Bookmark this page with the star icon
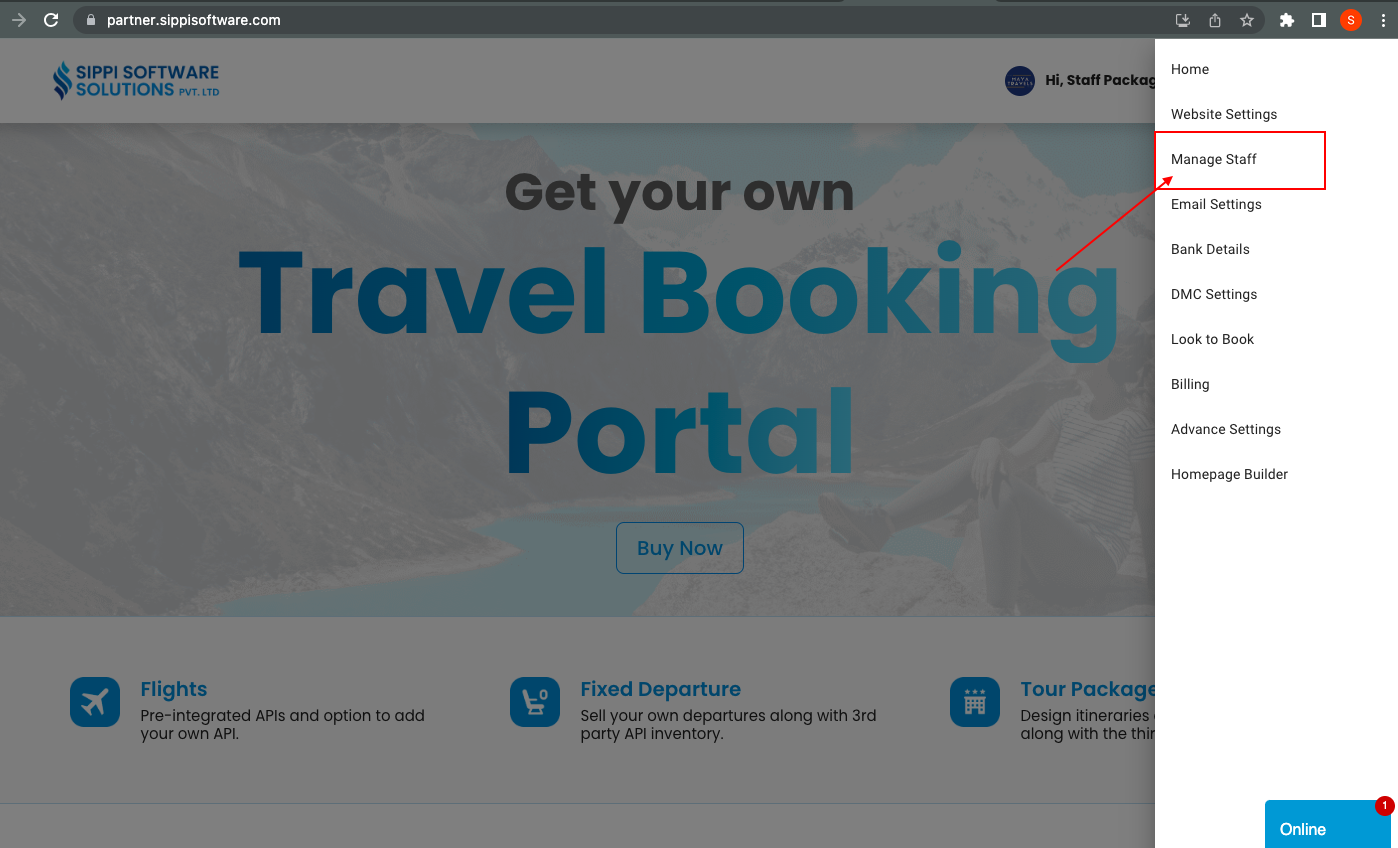The image size is (1398, 848). [x=1247, y=20]
